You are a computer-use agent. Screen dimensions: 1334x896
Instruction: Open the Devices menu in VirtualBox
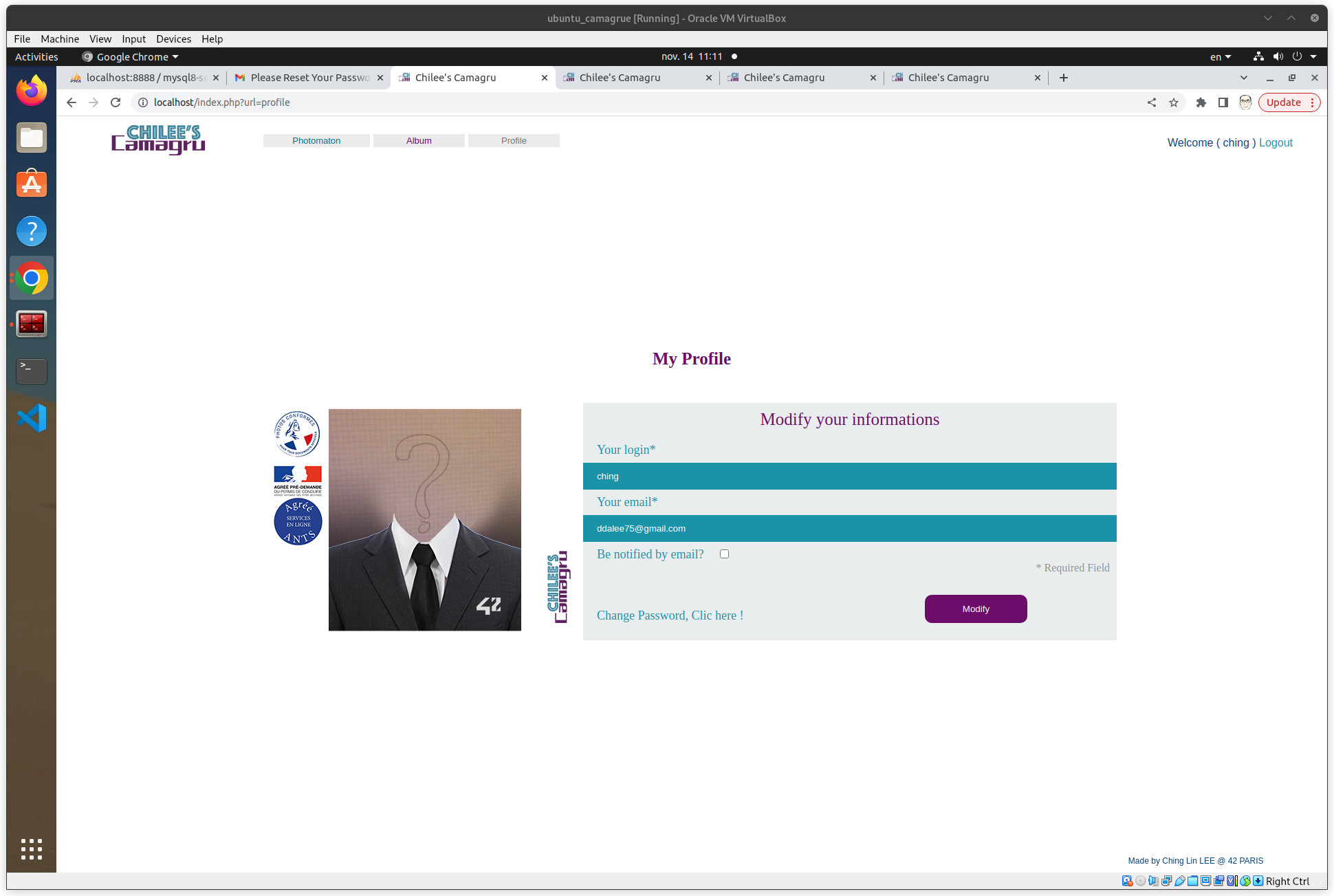point(173,39)
